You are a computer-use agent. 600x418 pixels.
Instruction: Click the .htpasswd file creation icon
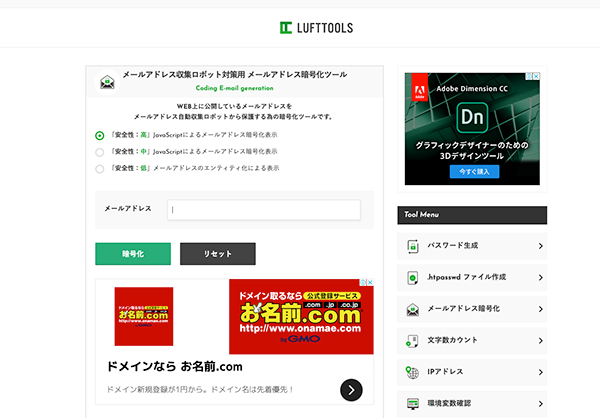412,278
